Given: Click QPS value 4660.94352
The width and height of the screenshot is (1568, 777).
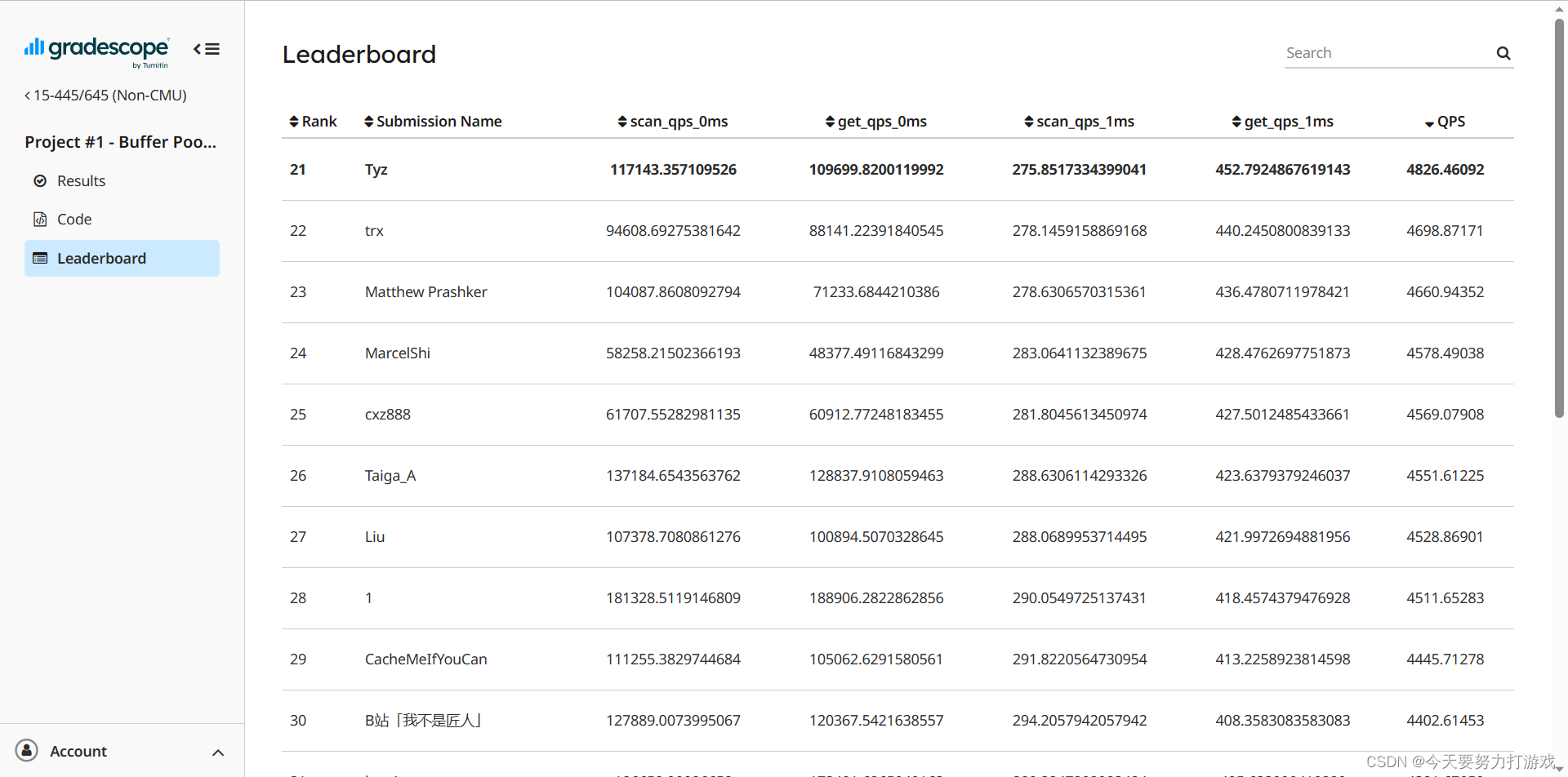Looking at the screenshot, I should (1445, 292).
